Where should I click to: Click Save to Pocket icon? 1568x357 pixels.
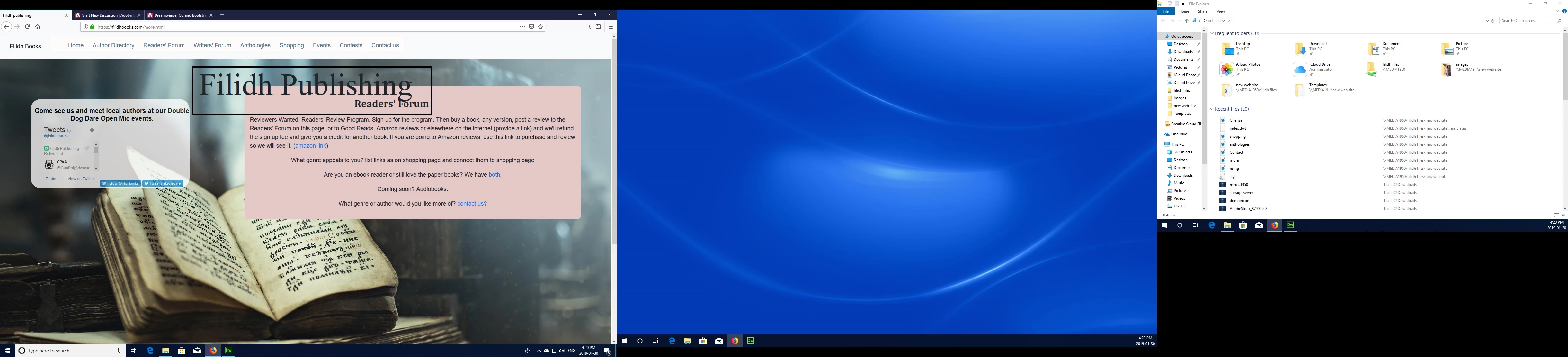tap(531, 27)
